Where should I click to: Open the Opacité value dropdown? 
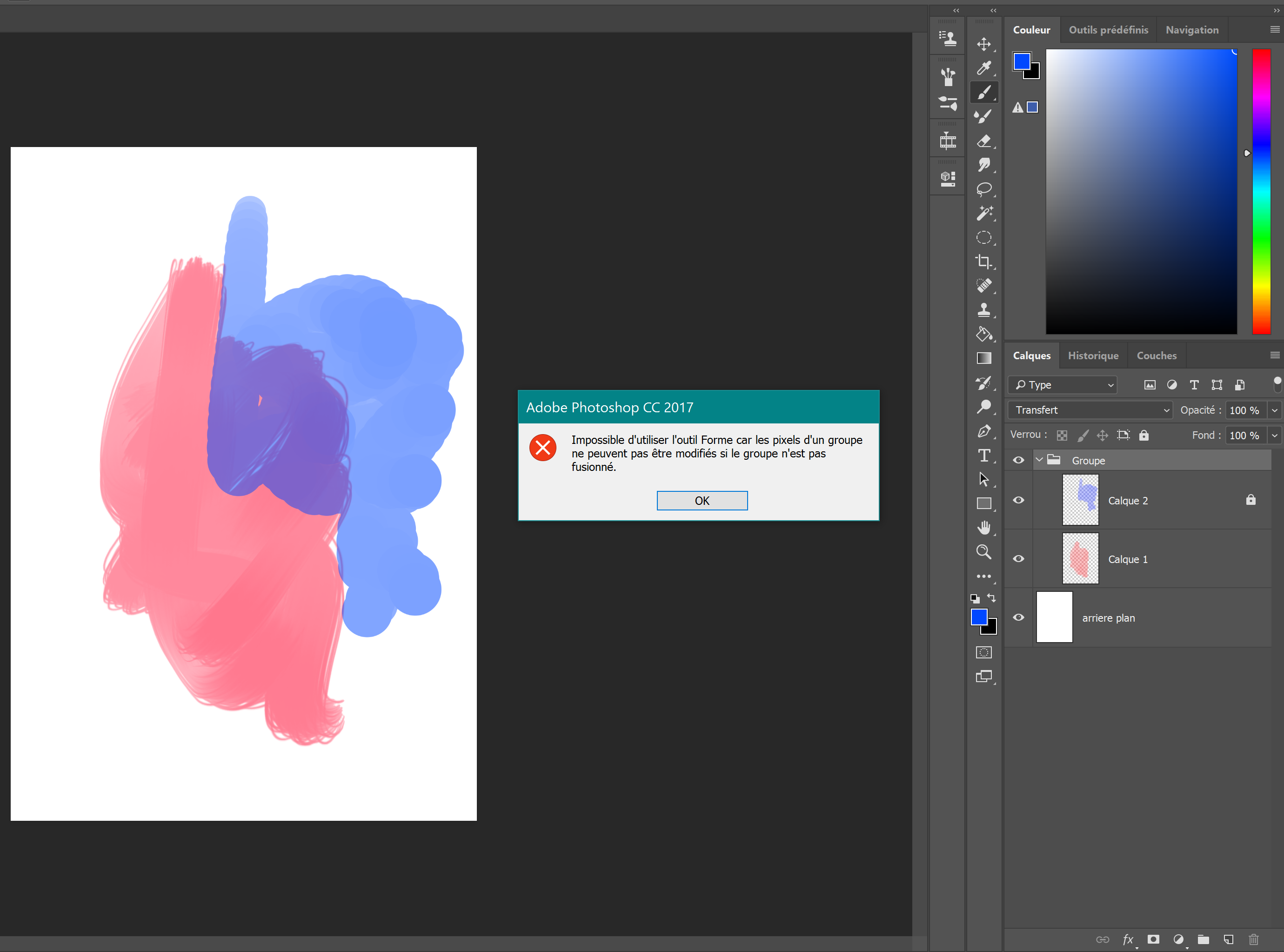pyautogui.click(x=1274, y=410)
